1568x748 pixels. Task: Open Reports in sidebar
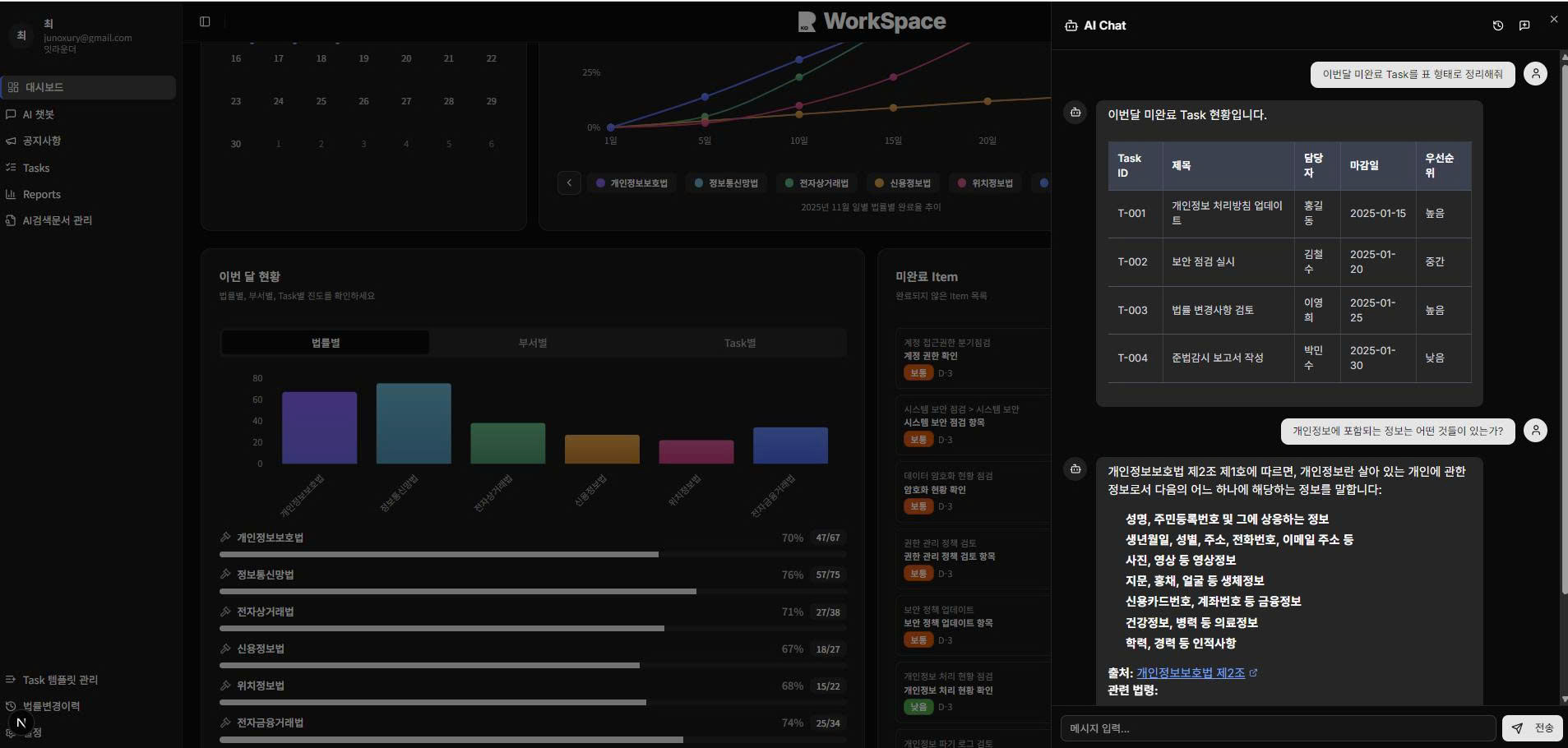(x=42, y=194)
